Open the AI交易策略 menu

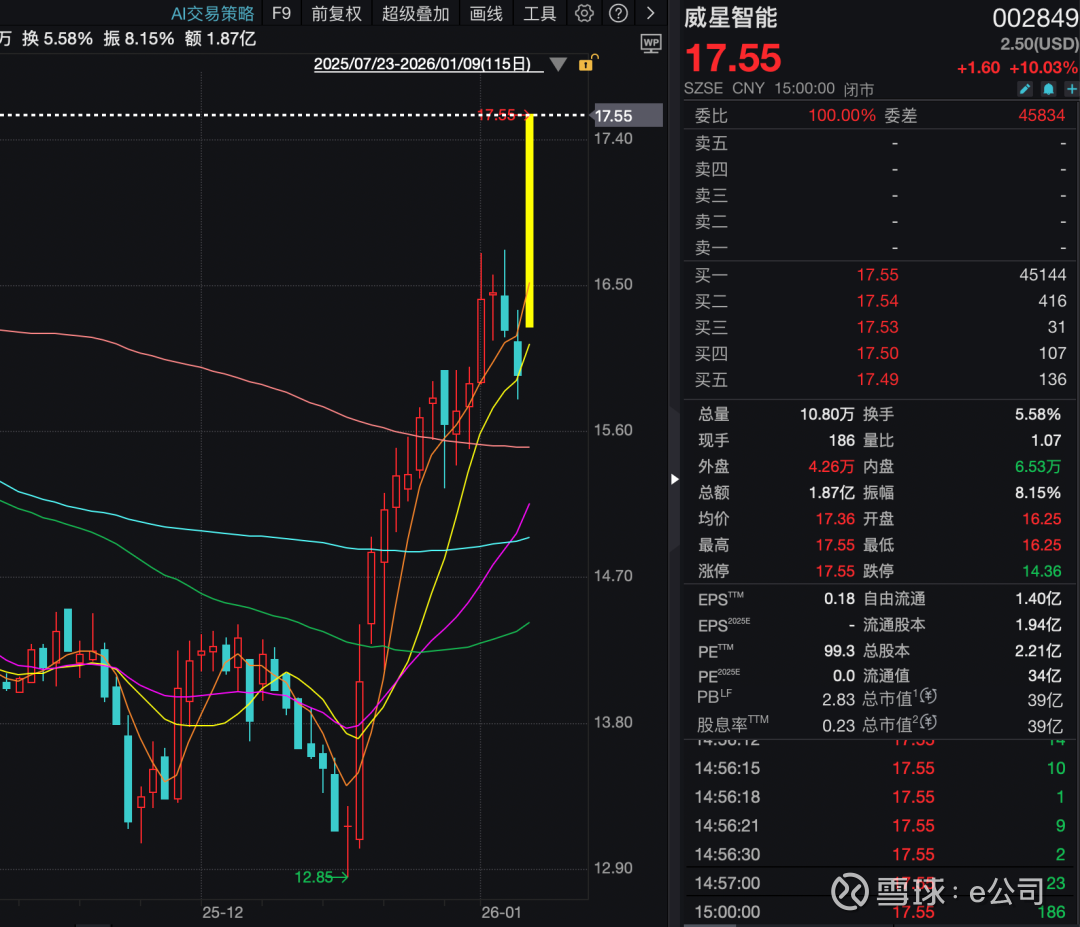pyautogui.click(x=212, y=14)
